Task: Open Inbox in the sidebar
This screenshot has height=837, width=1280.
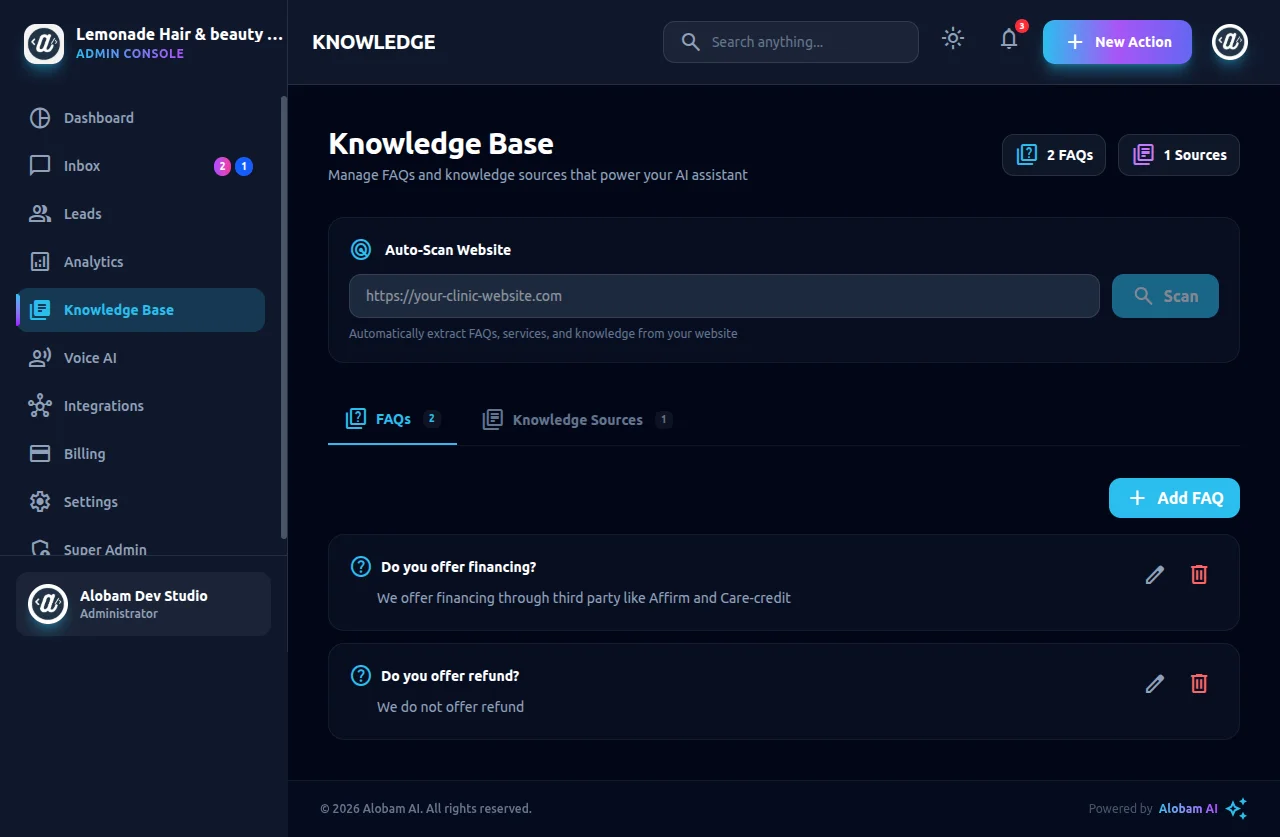Action: click(x=141, y=166)
